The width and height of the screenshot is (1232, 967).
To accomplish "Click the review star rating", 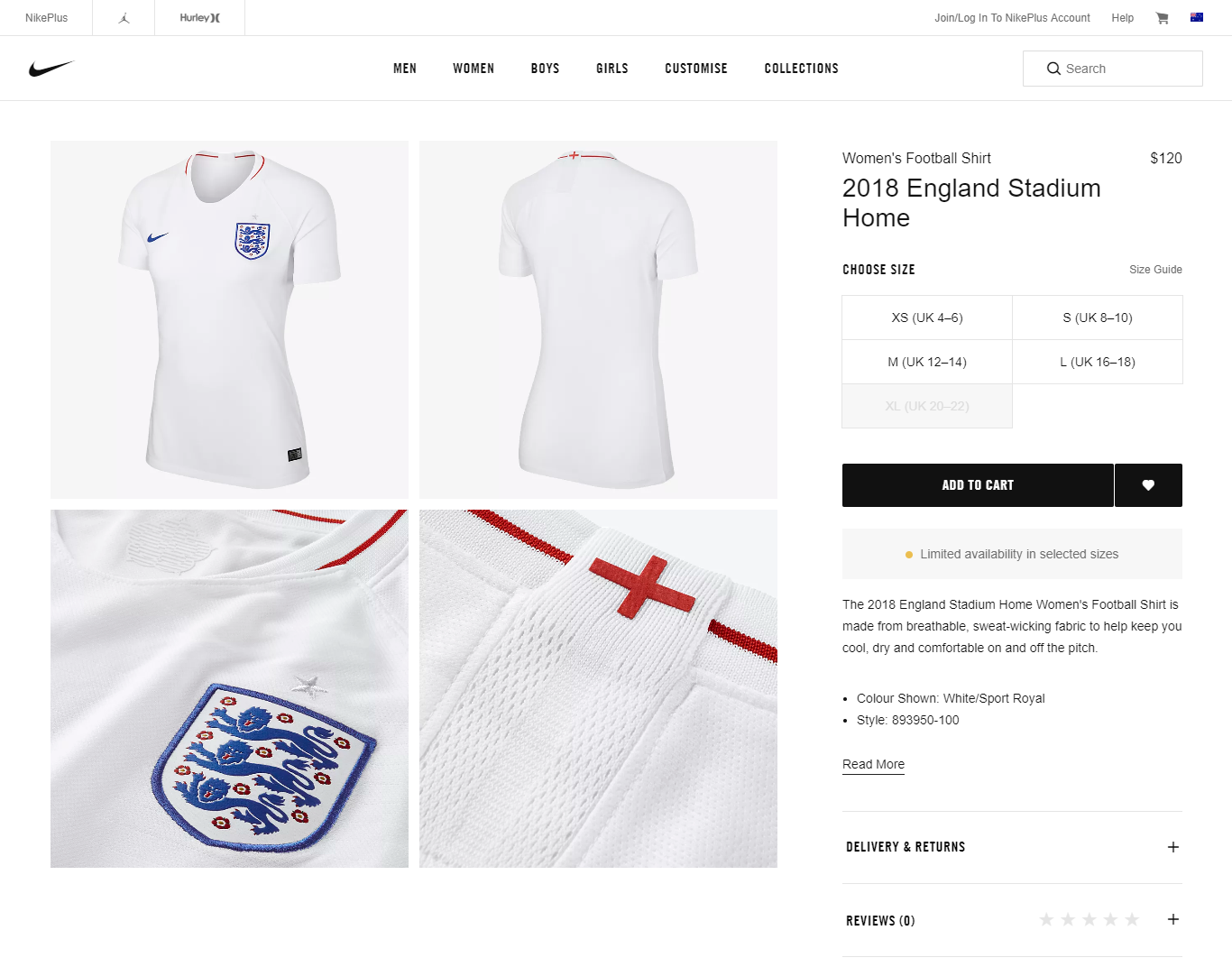I will pyautogui.click(x=1089, y=920).
